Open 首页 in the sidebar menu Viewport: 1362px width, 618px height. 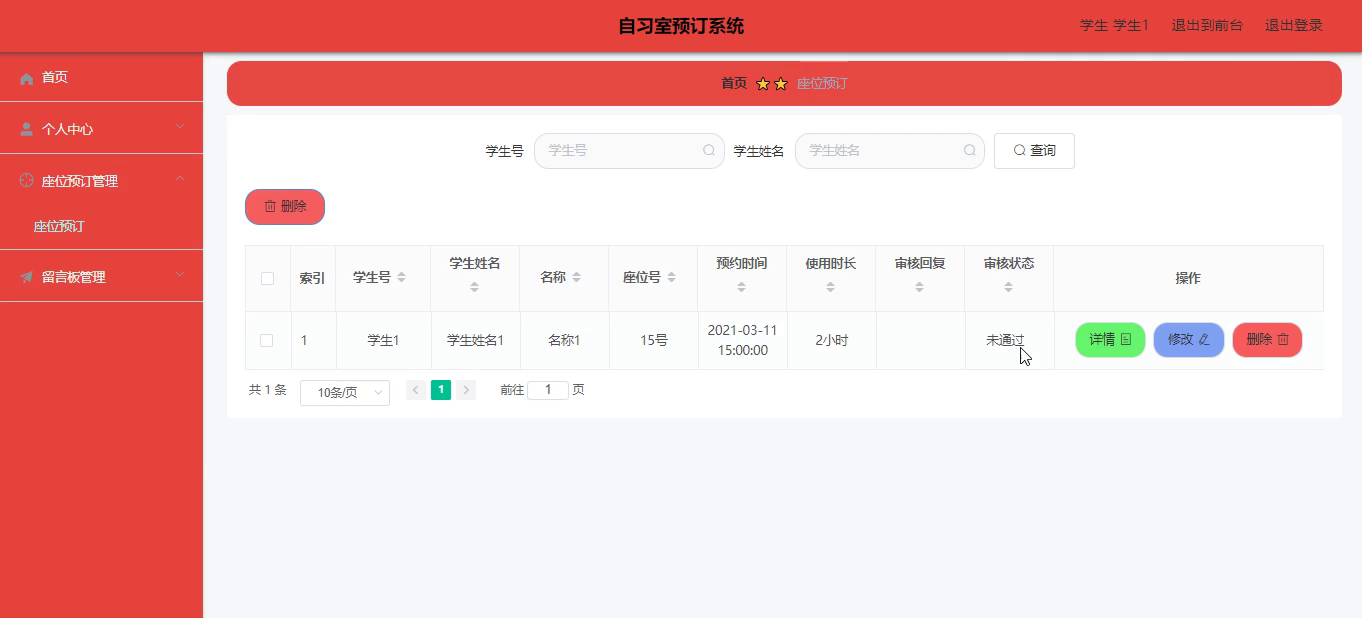click(101, 78)
